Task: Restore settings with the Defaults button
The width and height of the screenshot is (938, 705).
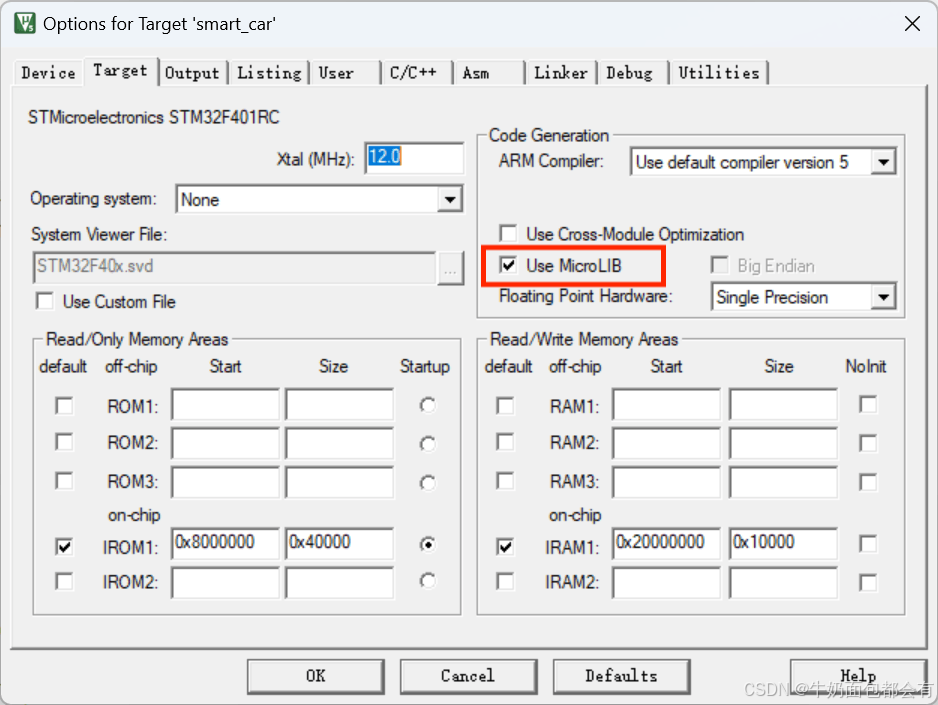Action: 622,676
